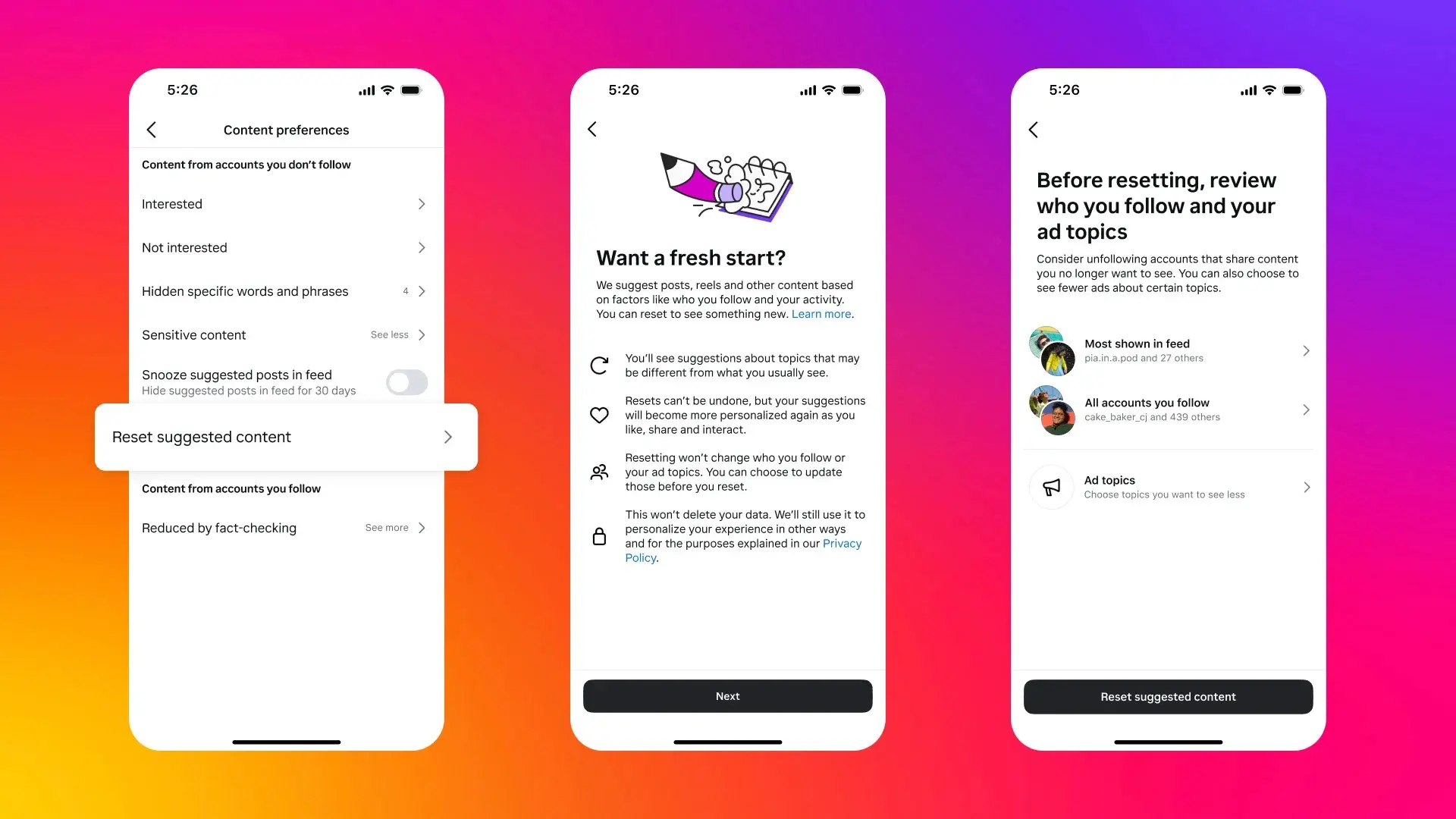The image size is (1456, 819).
Task: Tap Reset suggested content button
Action: 1168,696
